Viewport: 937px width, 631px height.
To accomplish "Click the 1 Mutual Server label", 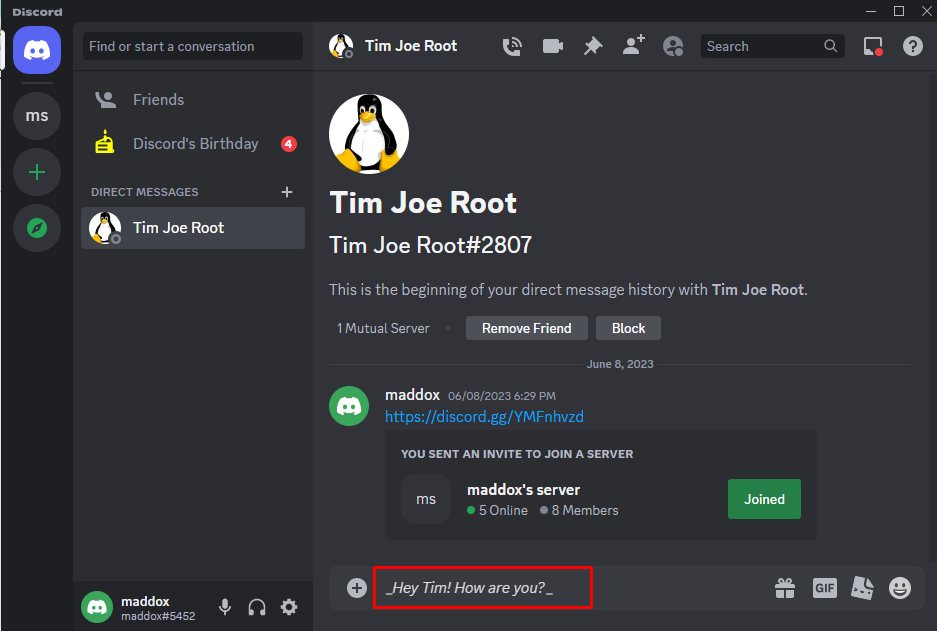I will [383, 329].
